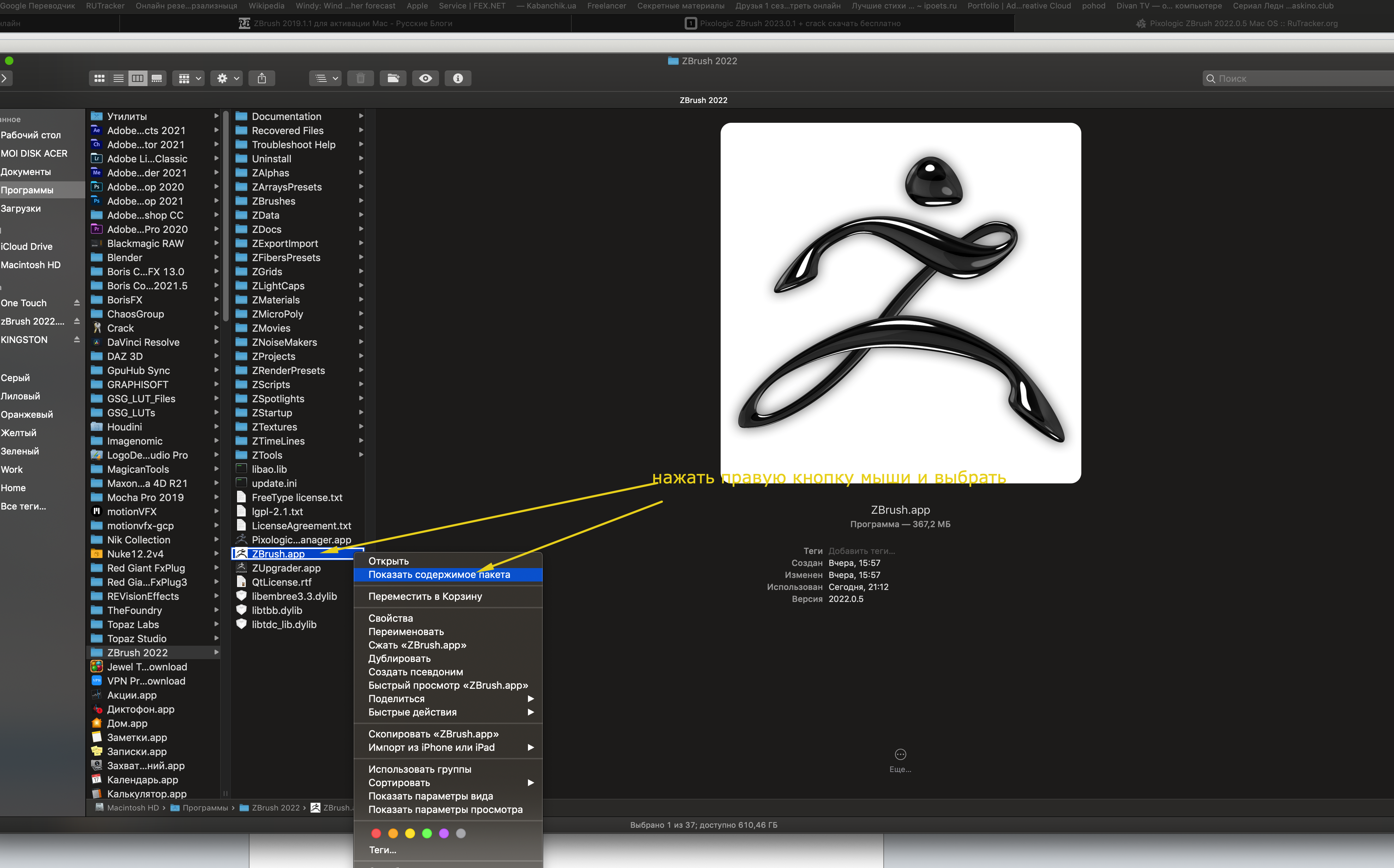The width and height of the screenshot is (1394, 868).
Task: Select Pixologic...anager.app icon
Action: 242,540
